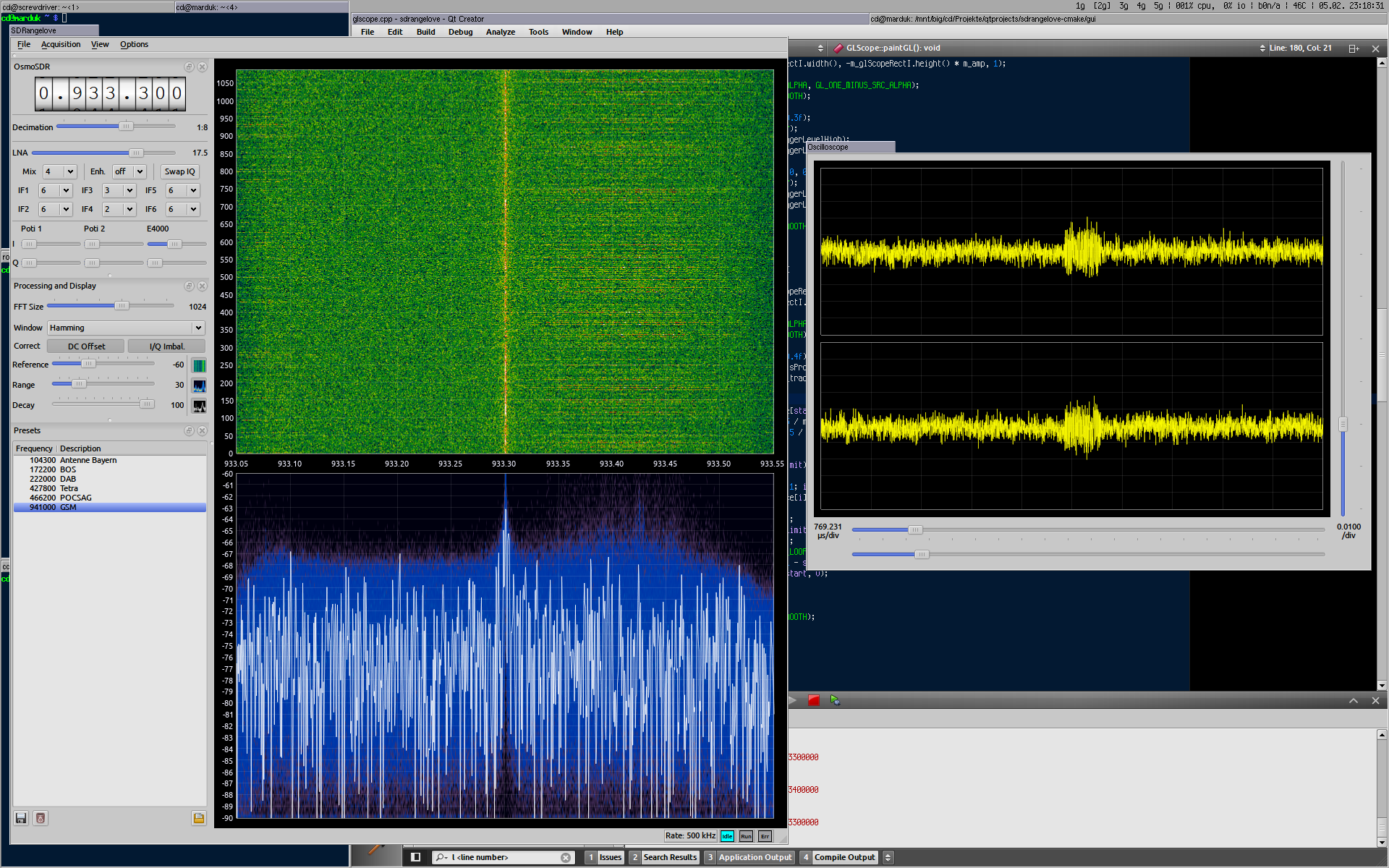Select the 941000 GSM preset
Viewport: 1389px width, 868px height.
(x=110, y=507)
